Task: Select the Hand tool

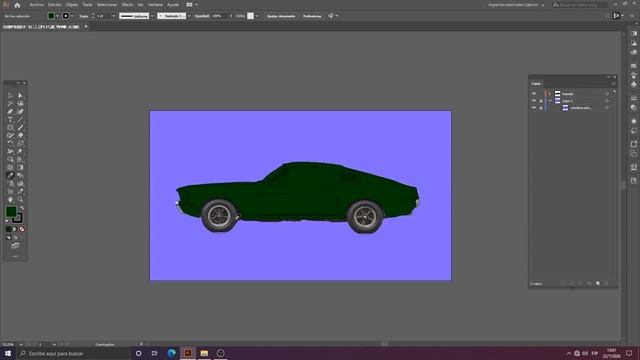Action: tap(10, 200)
